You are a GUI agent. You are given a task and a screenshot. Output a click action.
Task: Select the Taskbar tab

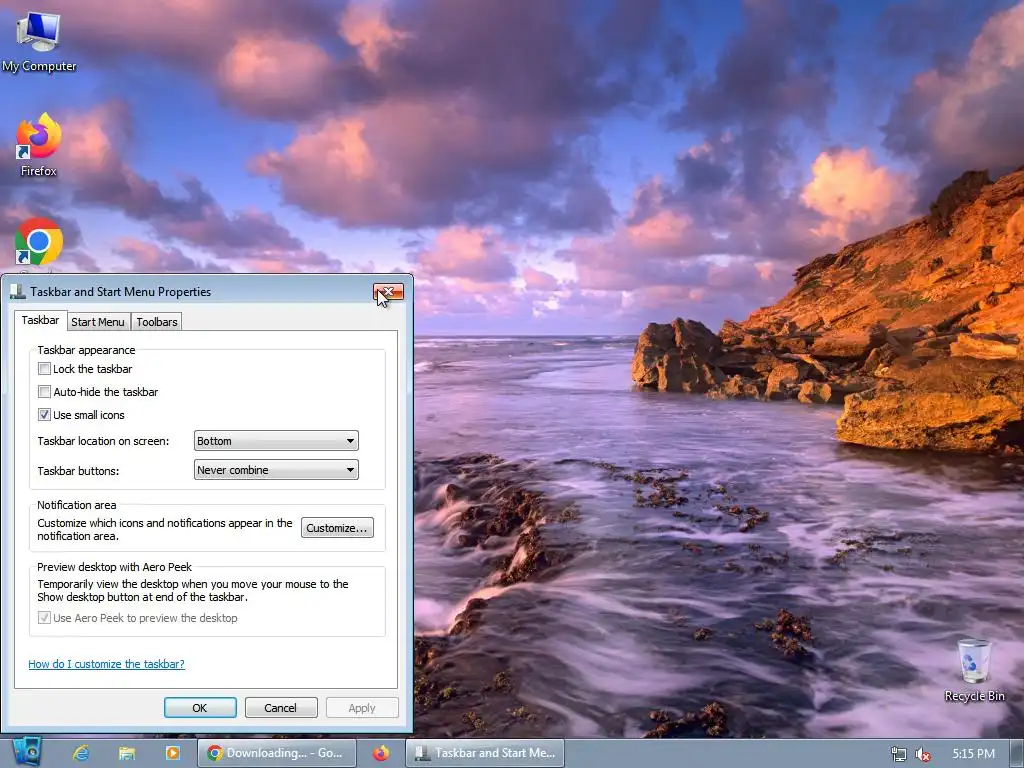click(40, 320)
